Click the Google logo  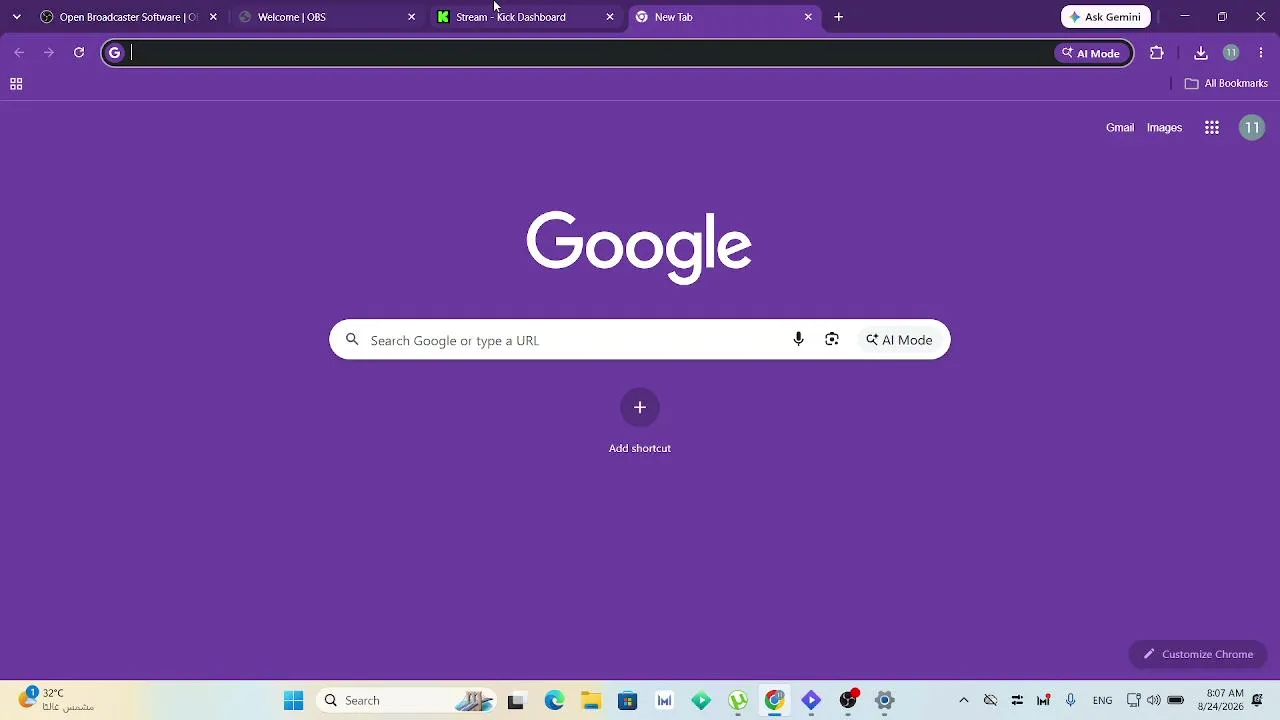point(639,246)
